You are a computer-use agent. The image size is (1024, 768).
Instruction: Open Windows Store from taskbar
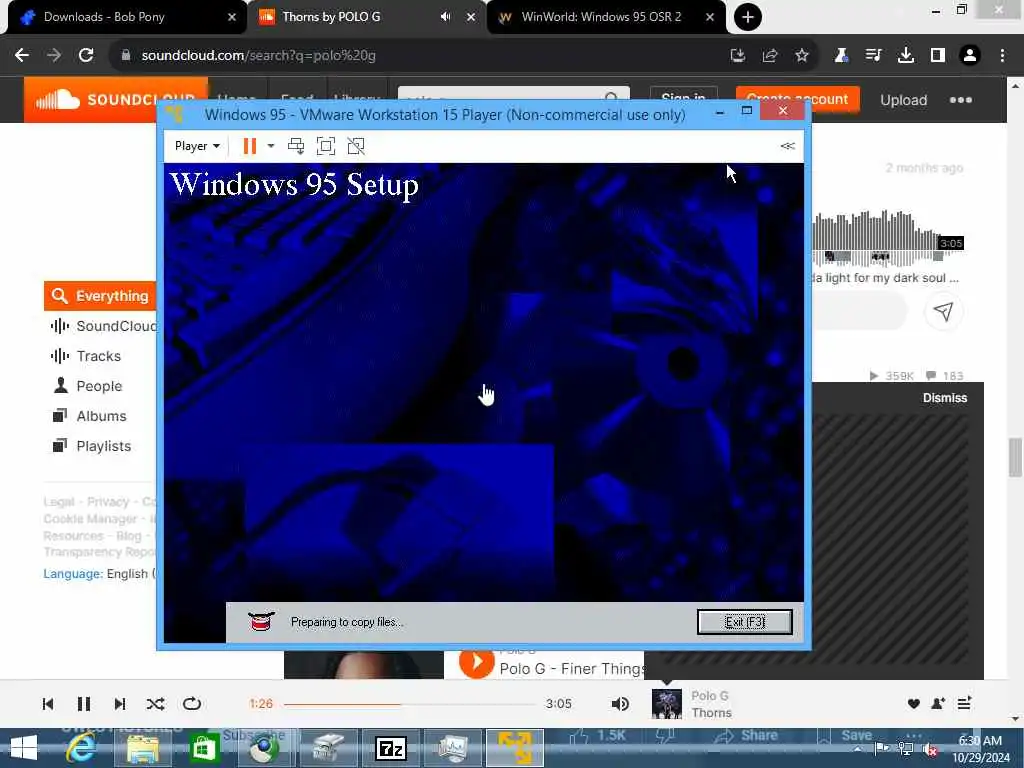point(204,748)
